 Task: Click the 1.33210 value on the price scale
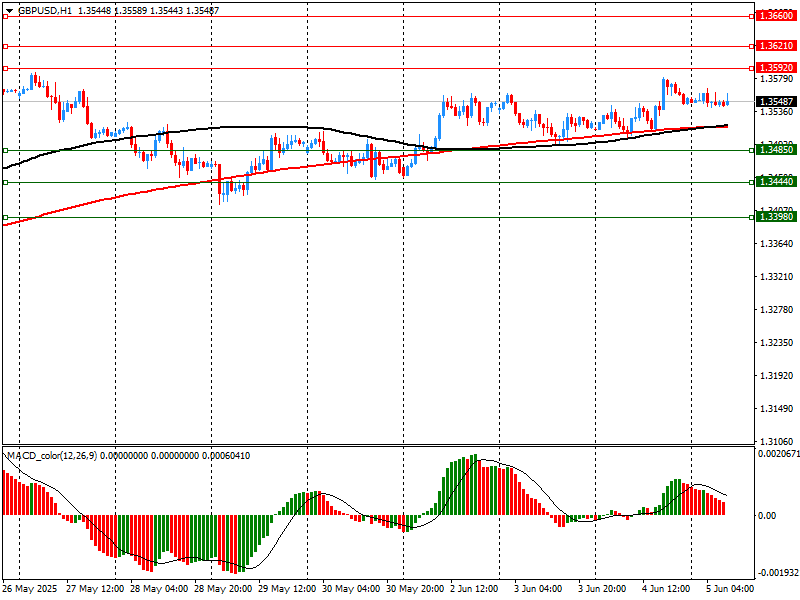tap(776, 277)
